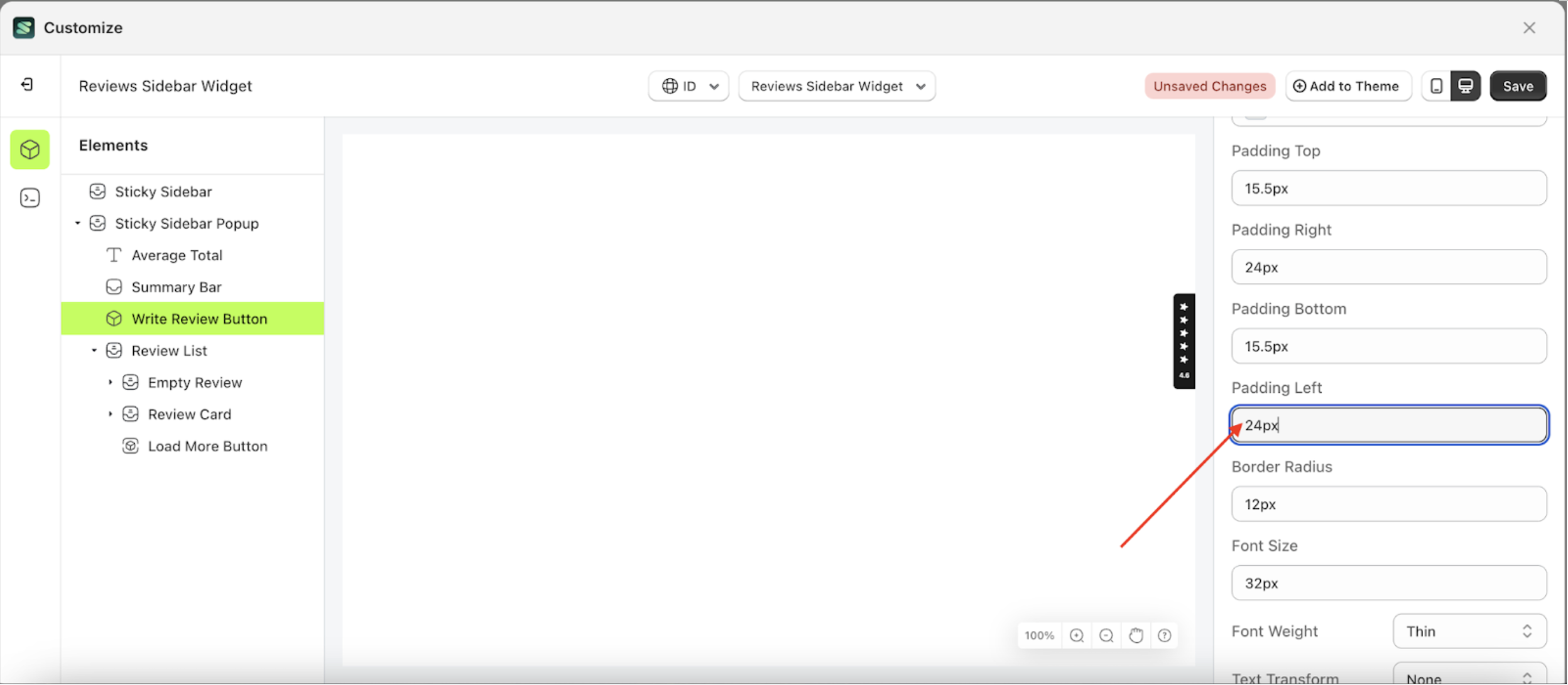Viewport: 1568px width, 685px height.
Task: Click the exit editor icon above Elements panel
Action: (26, 84)
